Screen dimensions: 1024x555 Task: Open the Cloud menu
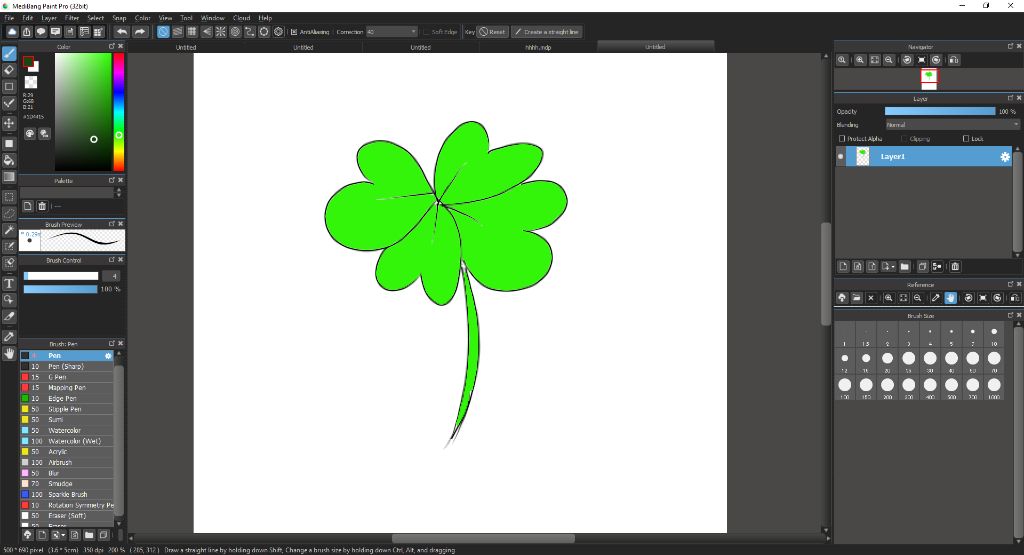tap(242, 18)
